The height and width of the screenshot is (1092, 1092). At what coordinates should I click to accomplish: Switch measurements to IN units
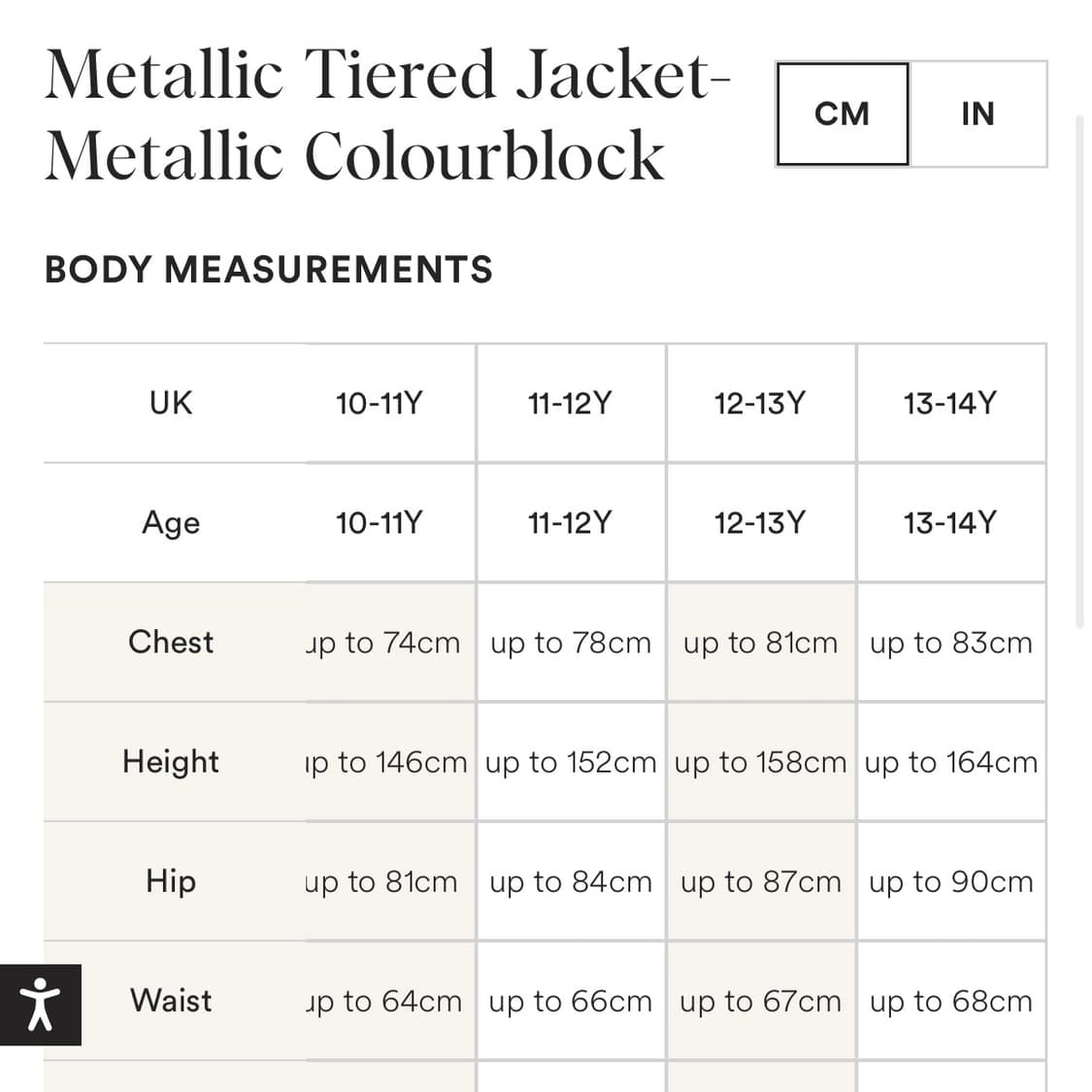(977, 114)
